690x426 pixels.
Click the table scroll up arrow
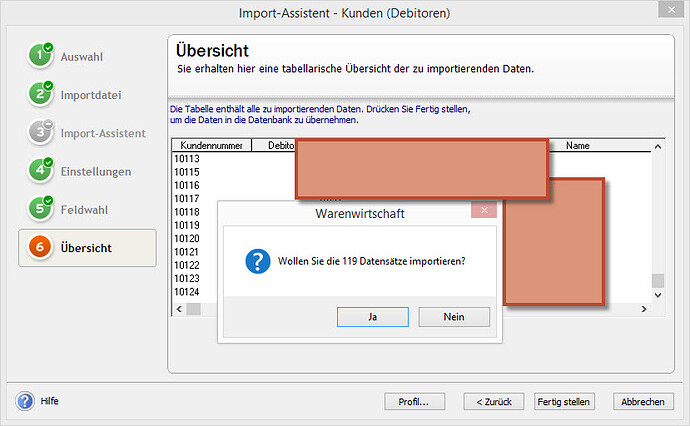tap(658, 147)
